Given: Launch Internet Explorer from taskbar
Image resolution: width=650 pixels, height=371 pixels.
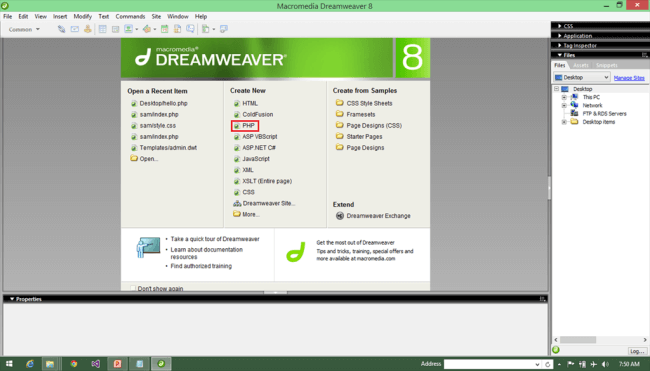Looking at the screenshot, I should (x=30, y=364).
